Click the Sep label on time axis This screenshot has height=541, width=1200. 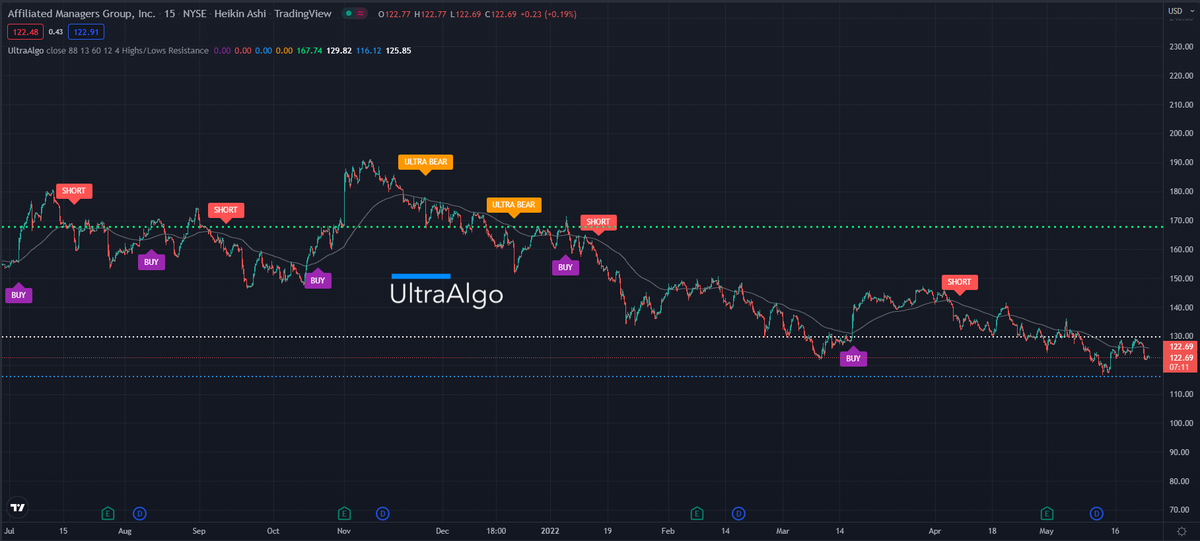click(198, 532)
